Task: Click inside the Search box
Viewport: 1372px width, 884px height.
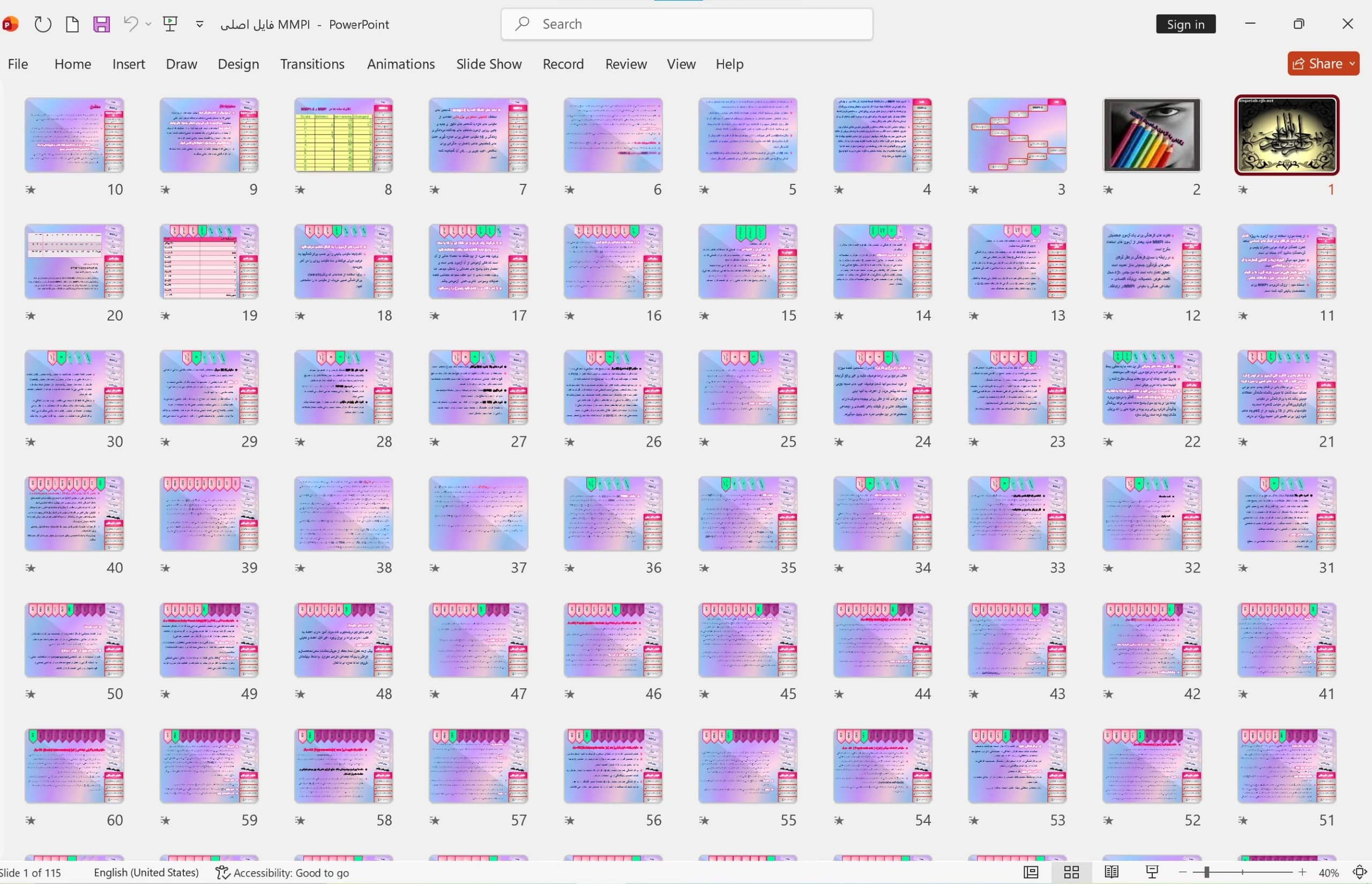Action: coord(687,24)
